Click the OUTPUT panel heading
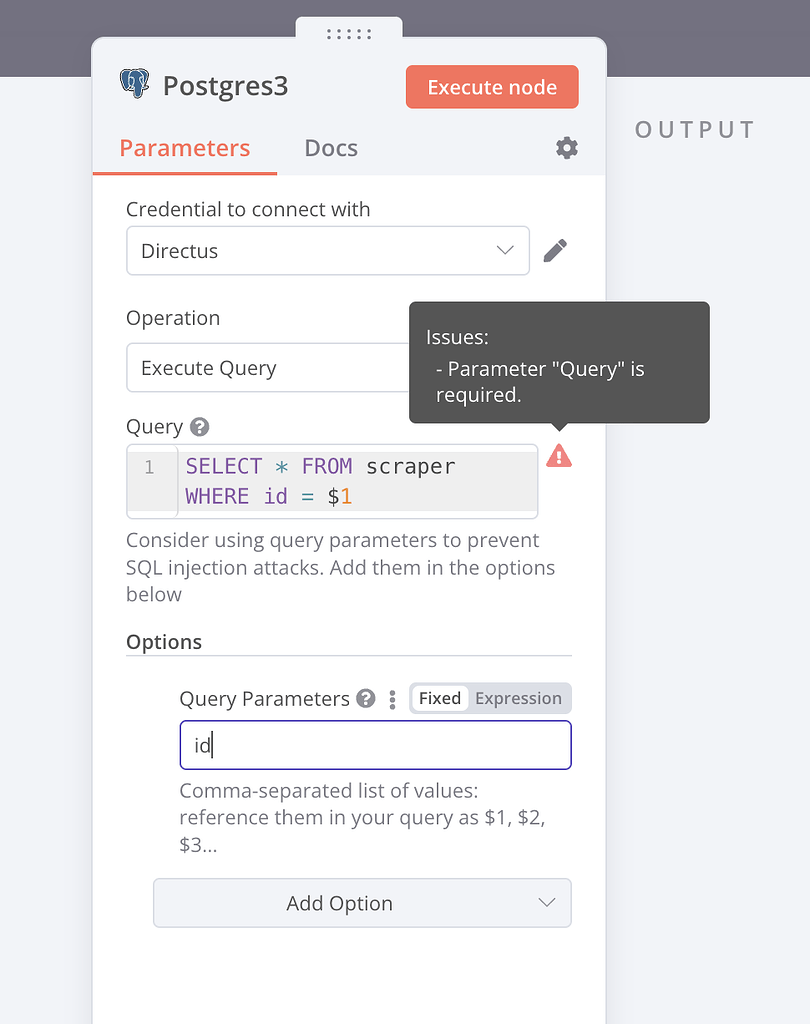Screen dimensions: 810x1024 [x=696, y=130]
